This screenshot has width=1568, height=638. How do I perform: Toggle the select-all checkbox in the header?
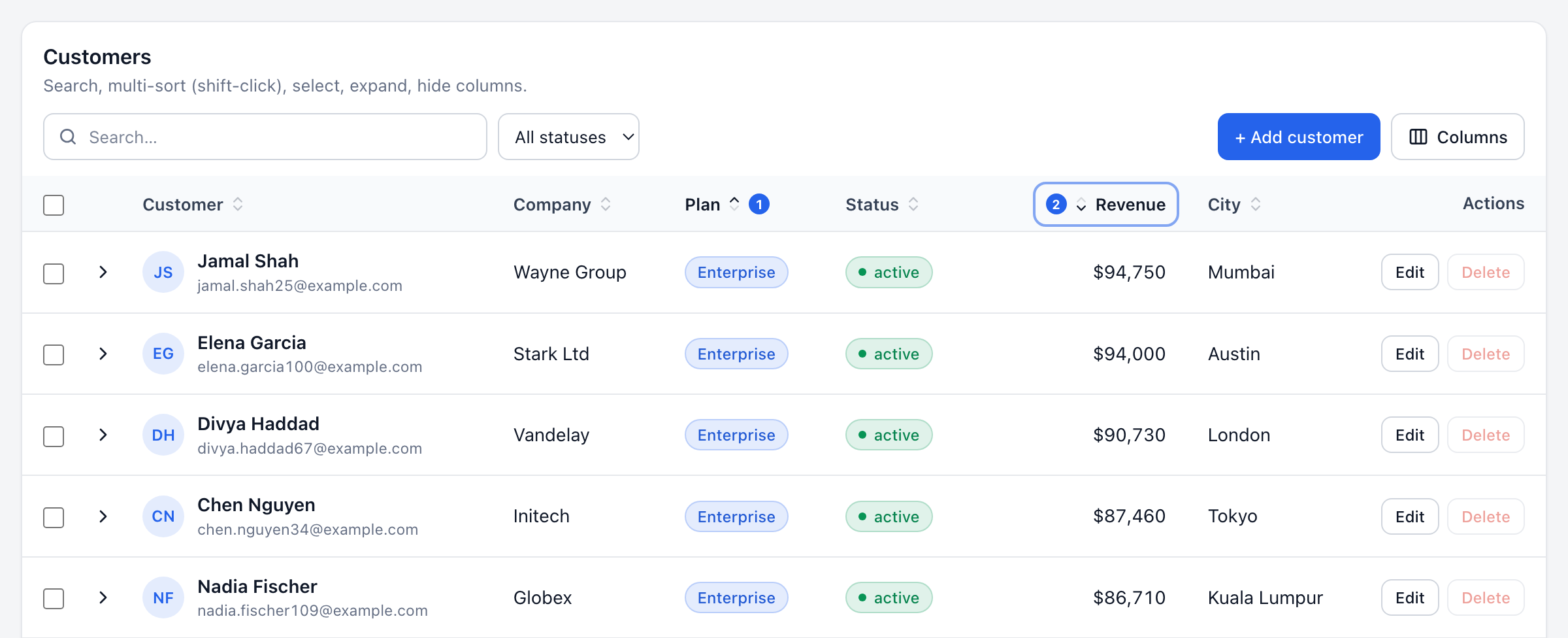[54, 205]
